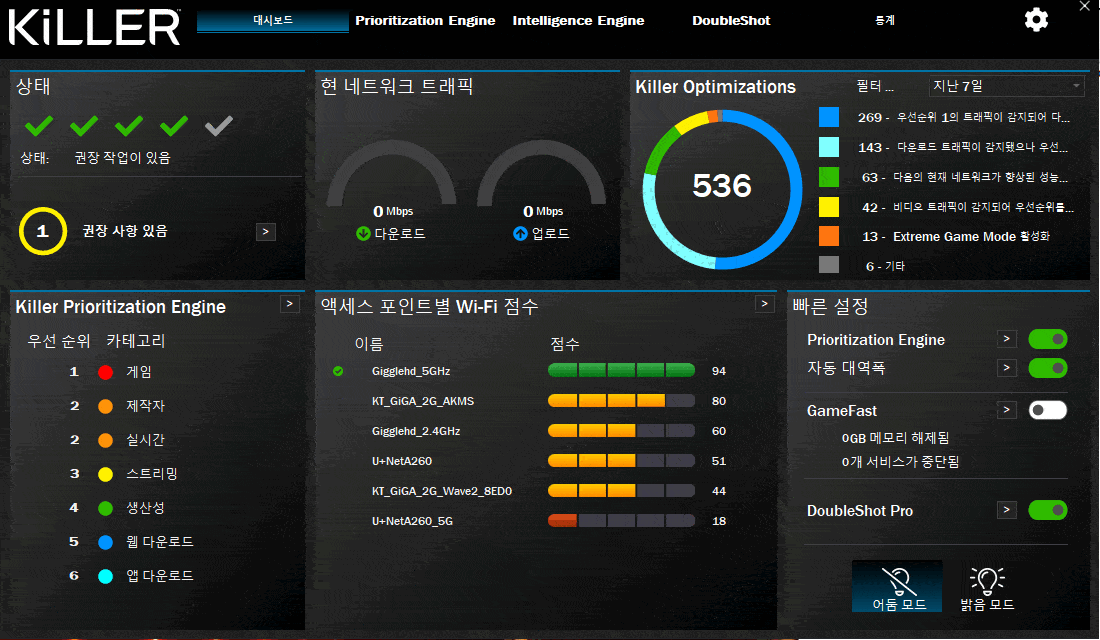This screenshot has width=1100, height=640.
Task: Click the download speed gauge
Action: [391, 173]
